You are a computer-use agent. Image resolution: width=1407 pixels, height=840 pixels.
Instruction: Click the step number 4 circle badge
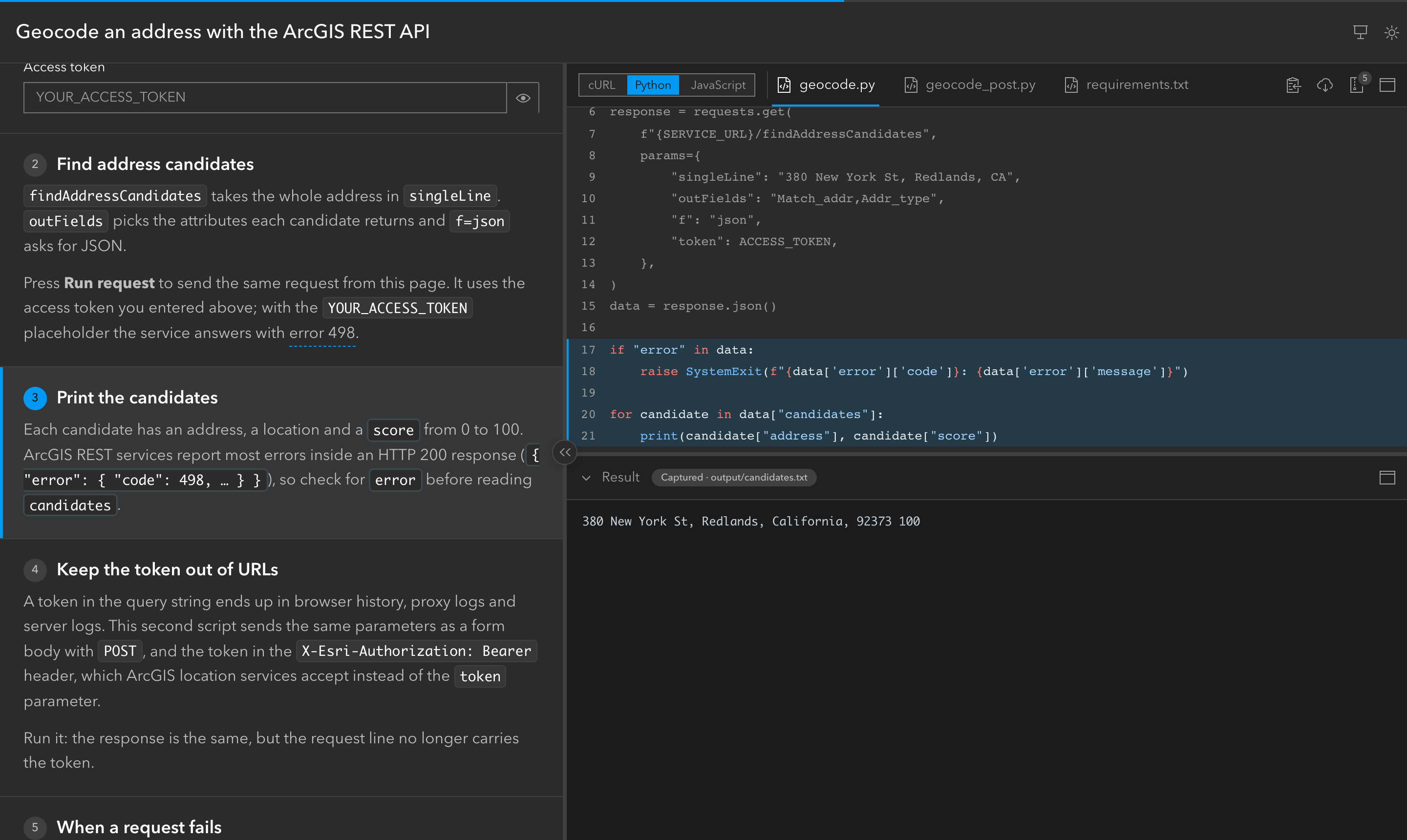[x=35, y=569]
